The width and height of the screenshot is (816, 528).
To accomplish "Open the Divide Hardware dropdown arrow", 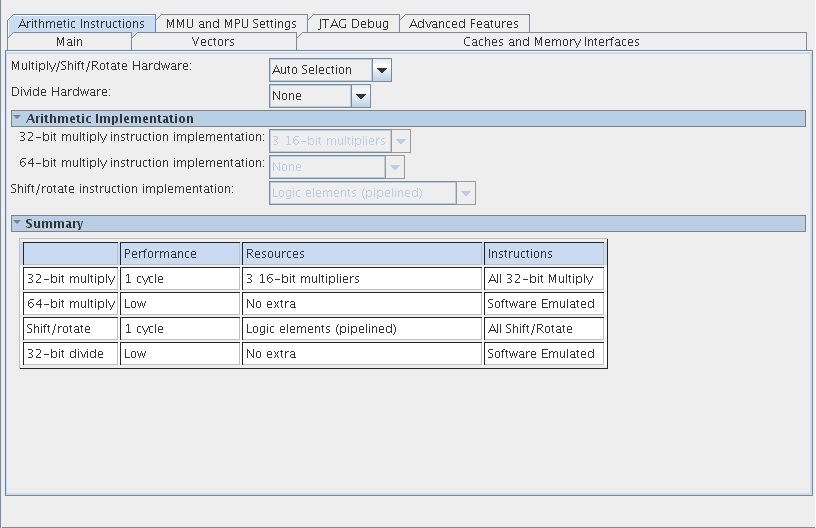I will pyautogui.click(x=360, y=96).
